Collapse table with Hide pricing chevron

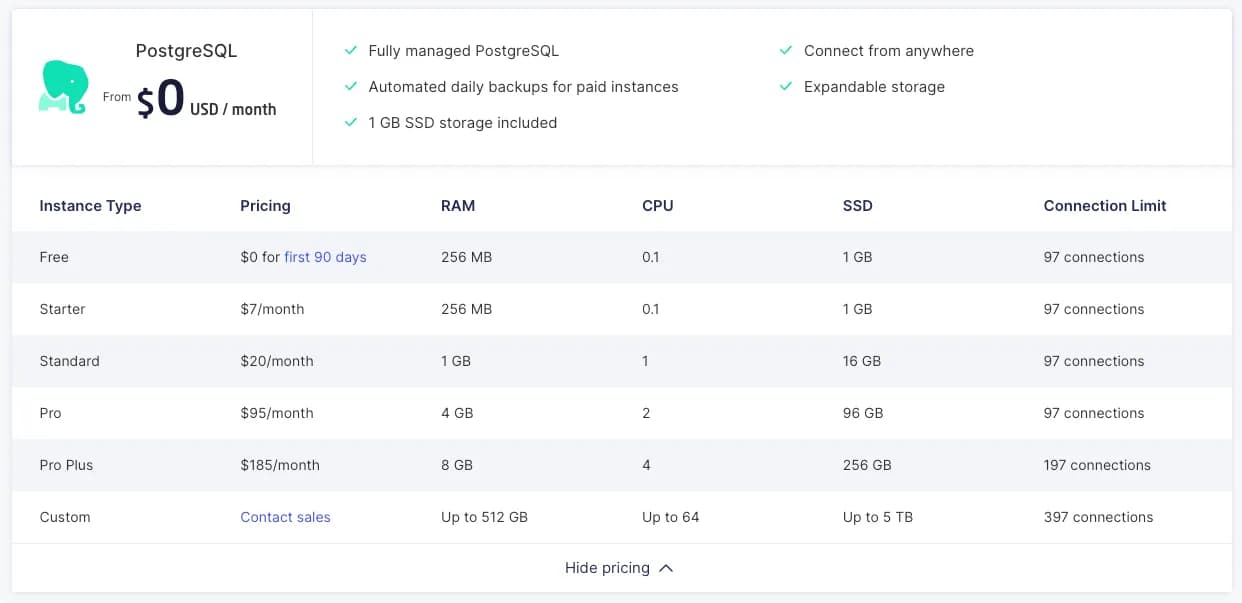[666, 568]
